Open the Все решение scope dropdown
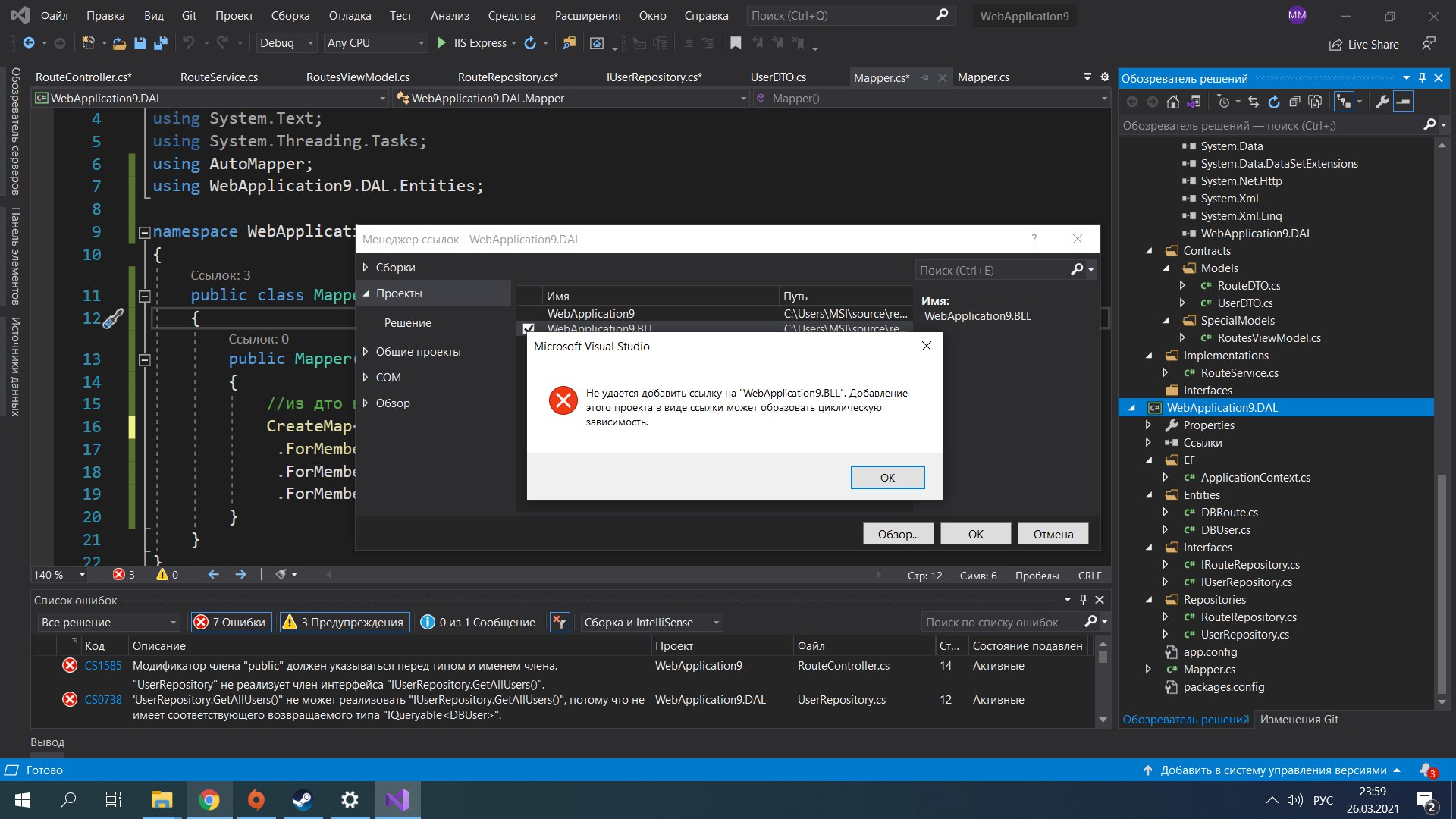 tap(109, 622)
